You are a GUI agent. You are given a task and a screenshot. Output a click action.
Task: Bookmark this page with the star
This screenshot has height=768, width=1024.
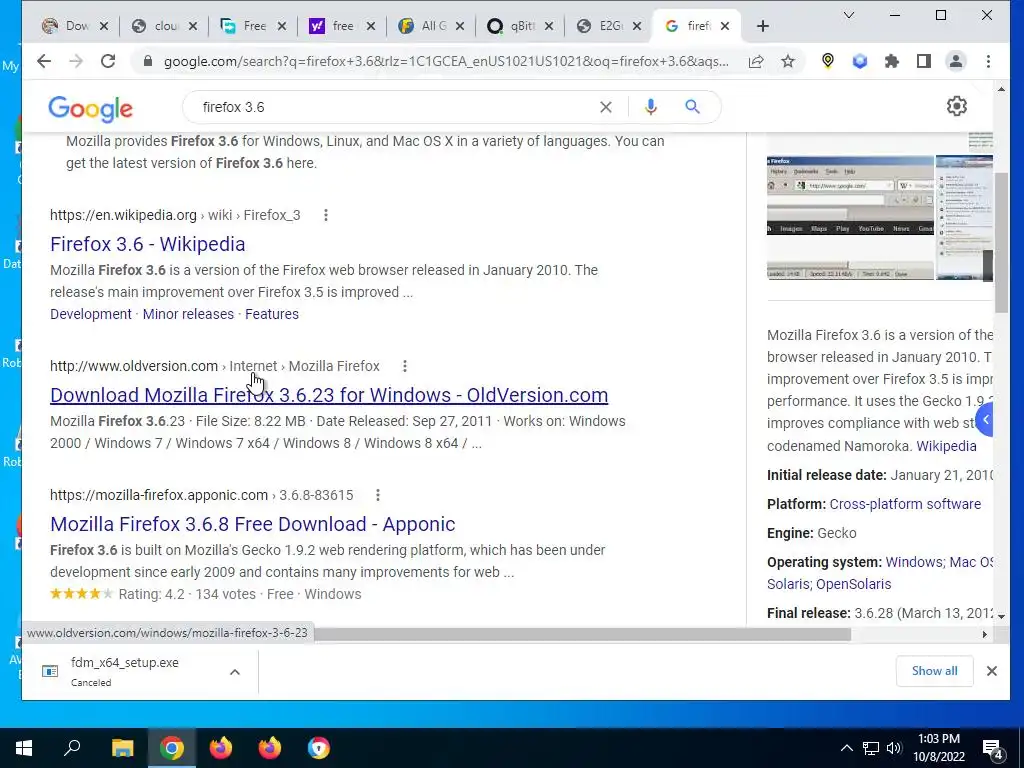(788, 61)
